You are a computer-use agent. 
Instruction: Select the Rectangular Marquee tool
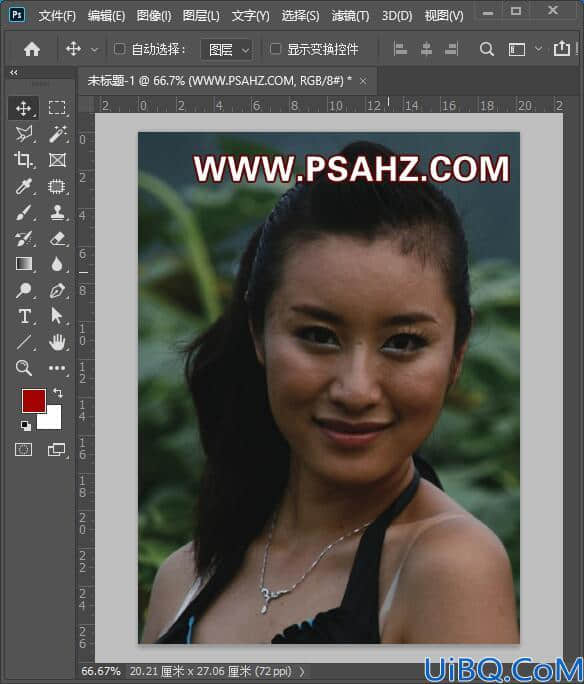click(x=57, y=108)
